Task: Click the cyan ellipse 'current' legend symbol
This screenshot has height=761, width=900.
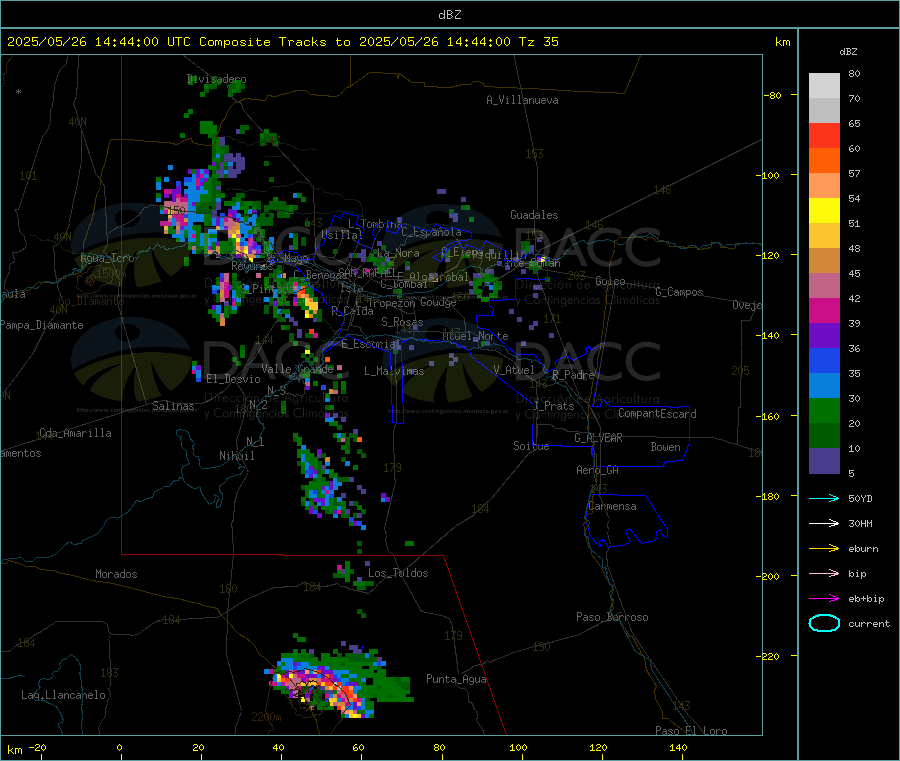Action: [824, 623]
